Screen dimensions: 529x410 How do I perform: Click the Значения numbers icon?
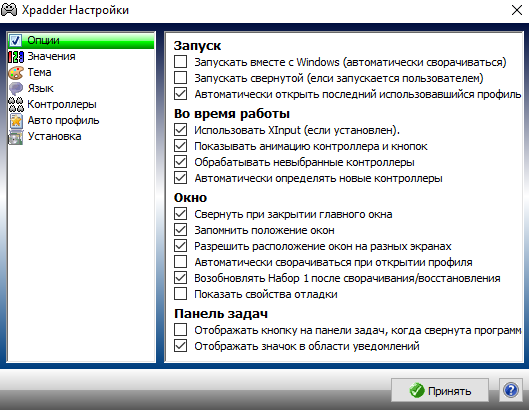coord(16,56)
